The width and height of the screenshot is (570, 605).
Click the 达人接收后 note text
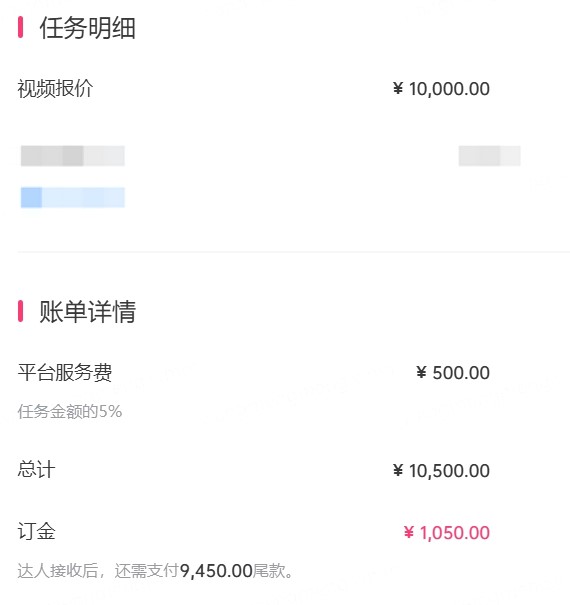click(x=58, y=571)
